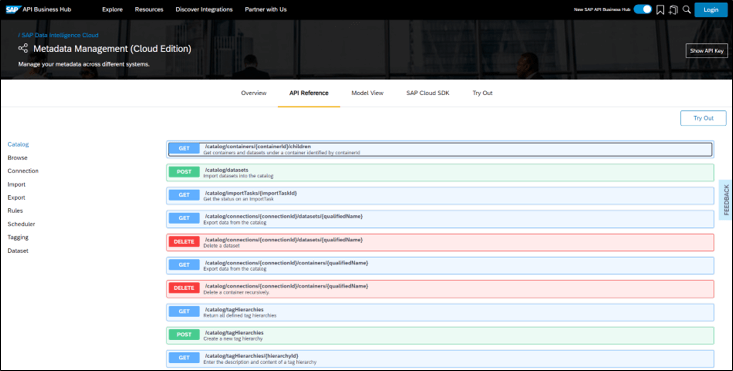Open Discover Integrations in top navigation
The height and width of the screenshot is (371, 733).
tap(204, 9)
